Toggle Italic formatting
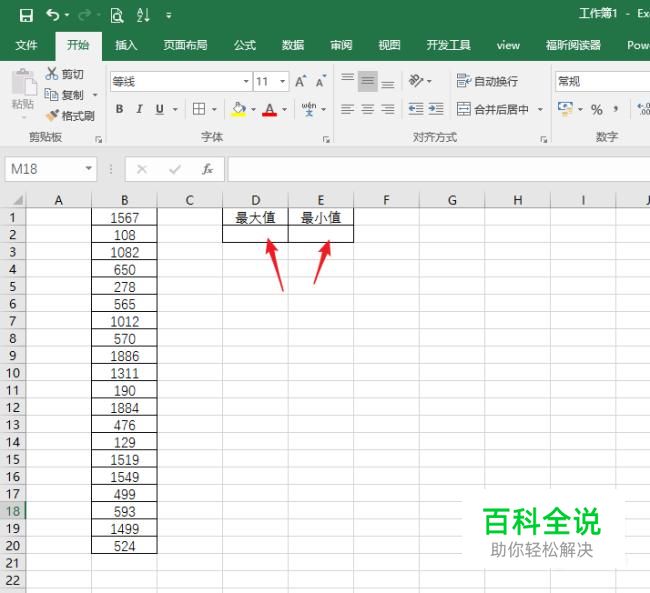The image size is (650, 593). pyautogui.click(x=139, y=109)
